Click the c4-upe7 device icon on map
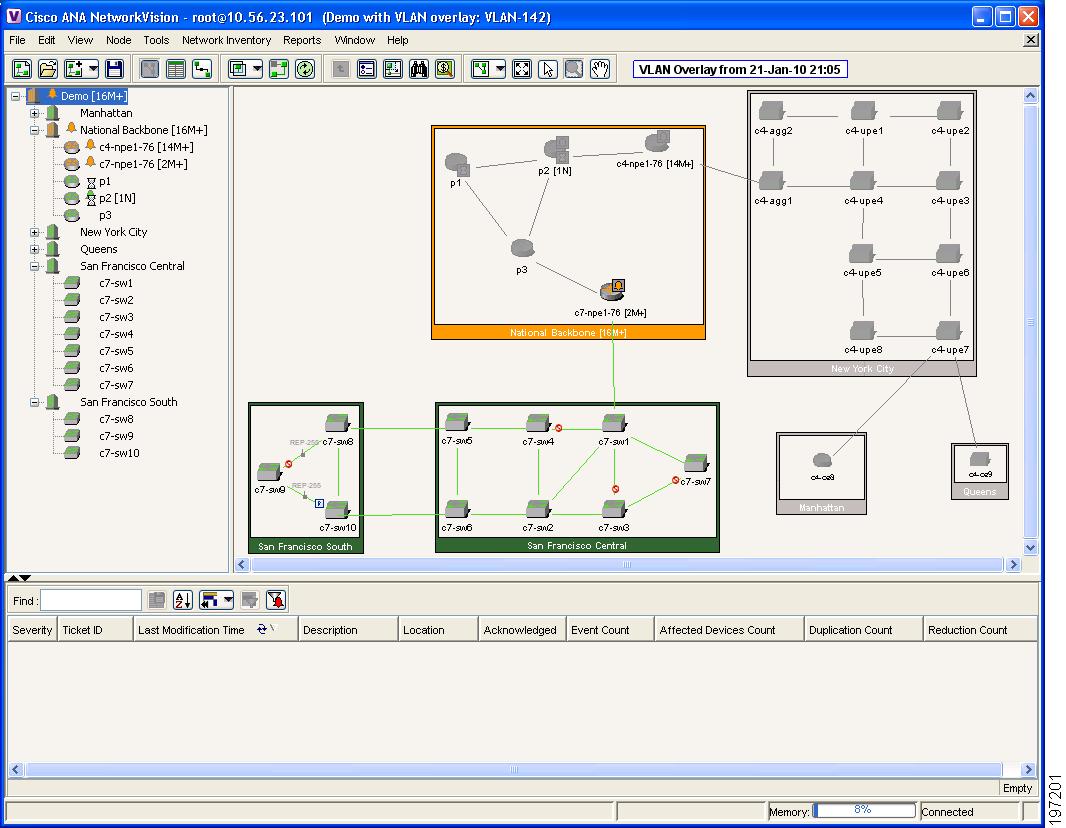1066x828 pixels. pyautogui.click(x=948, y=331)
